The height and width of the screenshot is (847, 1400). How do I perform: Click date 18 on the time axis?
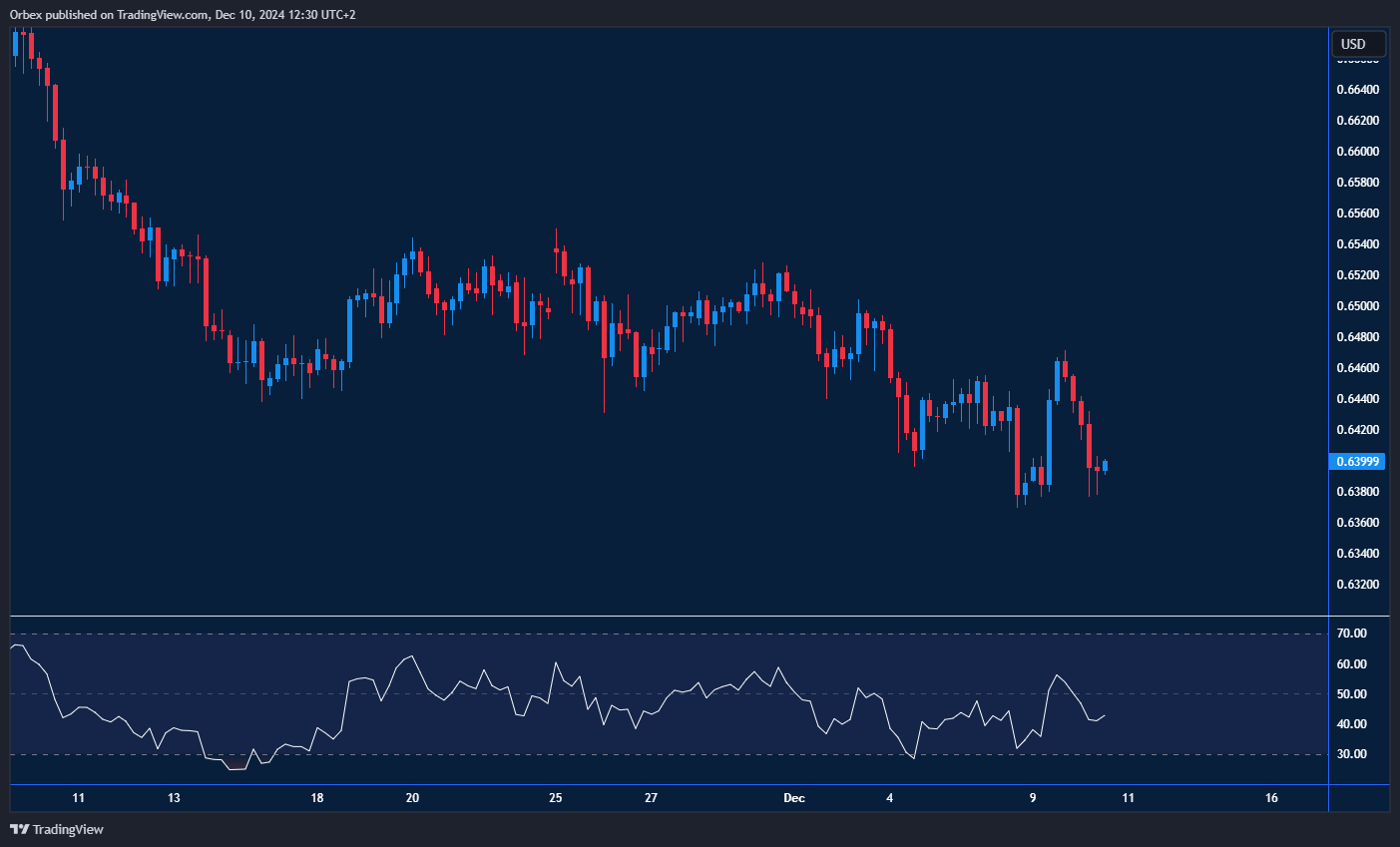(317, 798)
